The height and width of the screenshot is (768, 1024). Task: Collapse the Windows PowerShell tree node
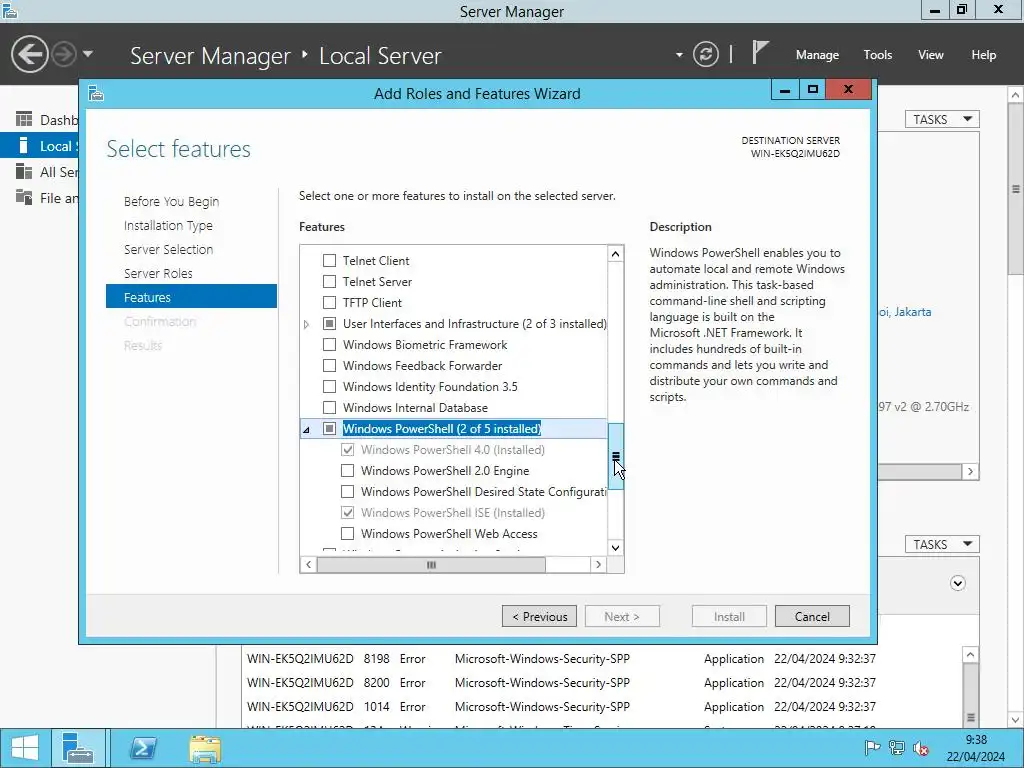coord(306,429)
